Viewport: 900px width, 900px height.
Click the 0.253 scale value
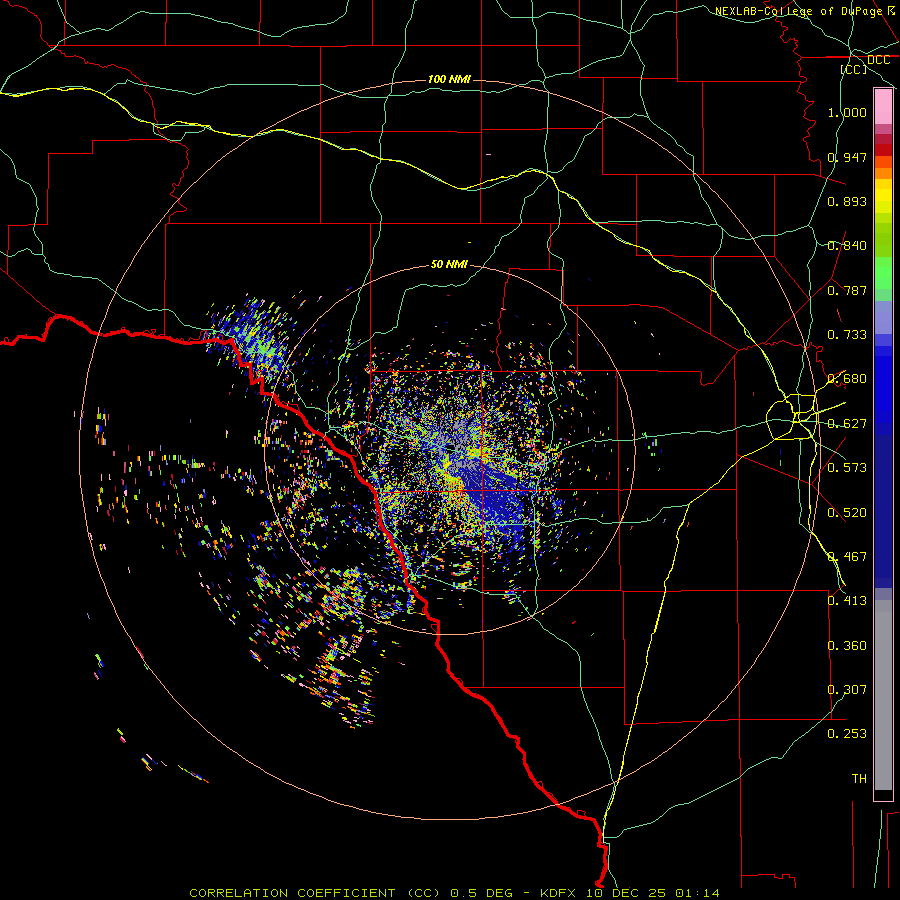click(847, 734)
